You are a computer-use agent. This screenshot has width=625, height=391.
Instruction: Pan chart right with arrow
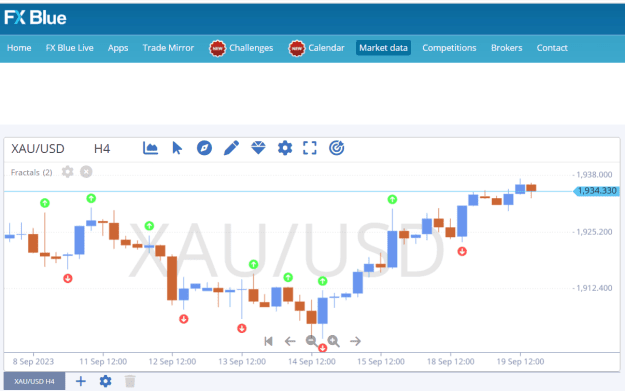coord(355,341)
